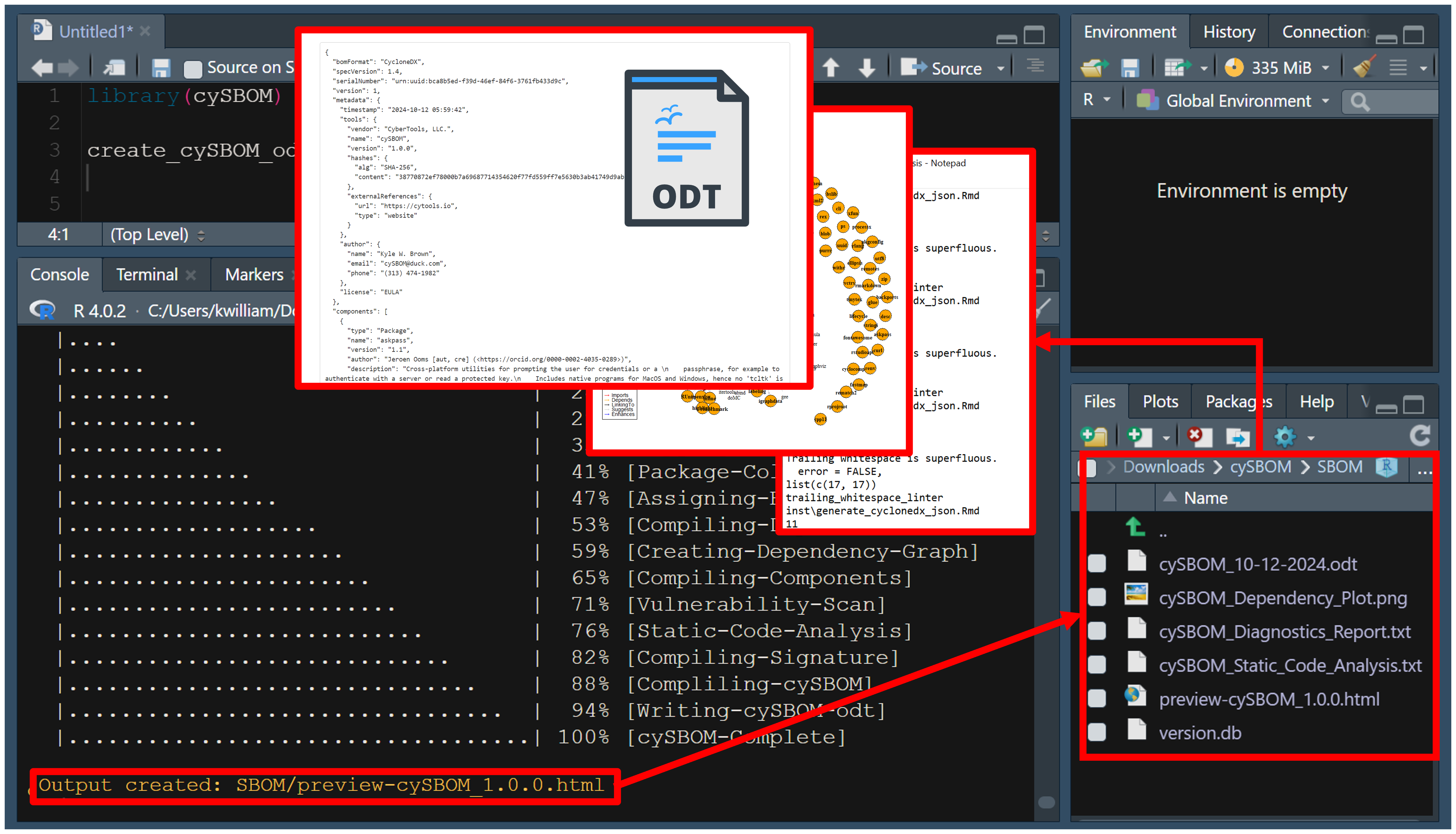This screenshot has height=834, width=1456.
Task: Refresh the file listing
Action: point(1420,436)
